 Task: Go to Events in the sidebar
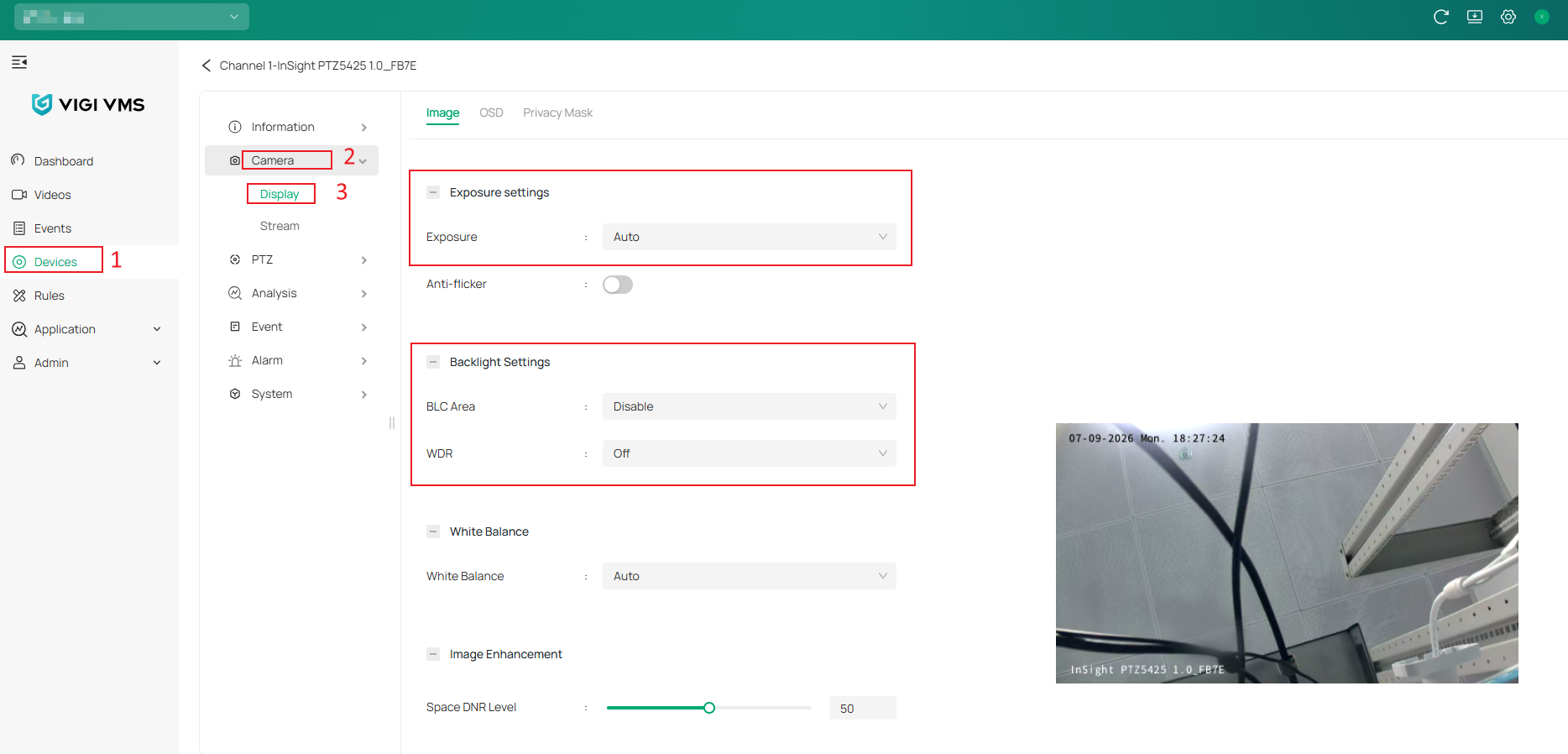coord(89,228)
